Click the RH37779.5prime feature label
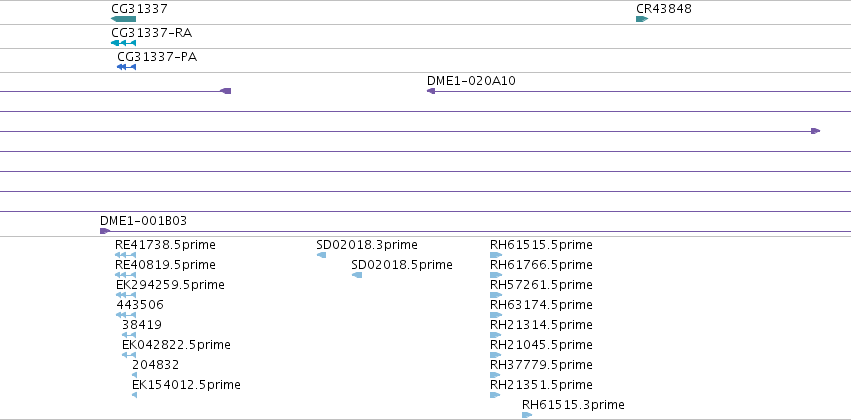 coord(541,365)
